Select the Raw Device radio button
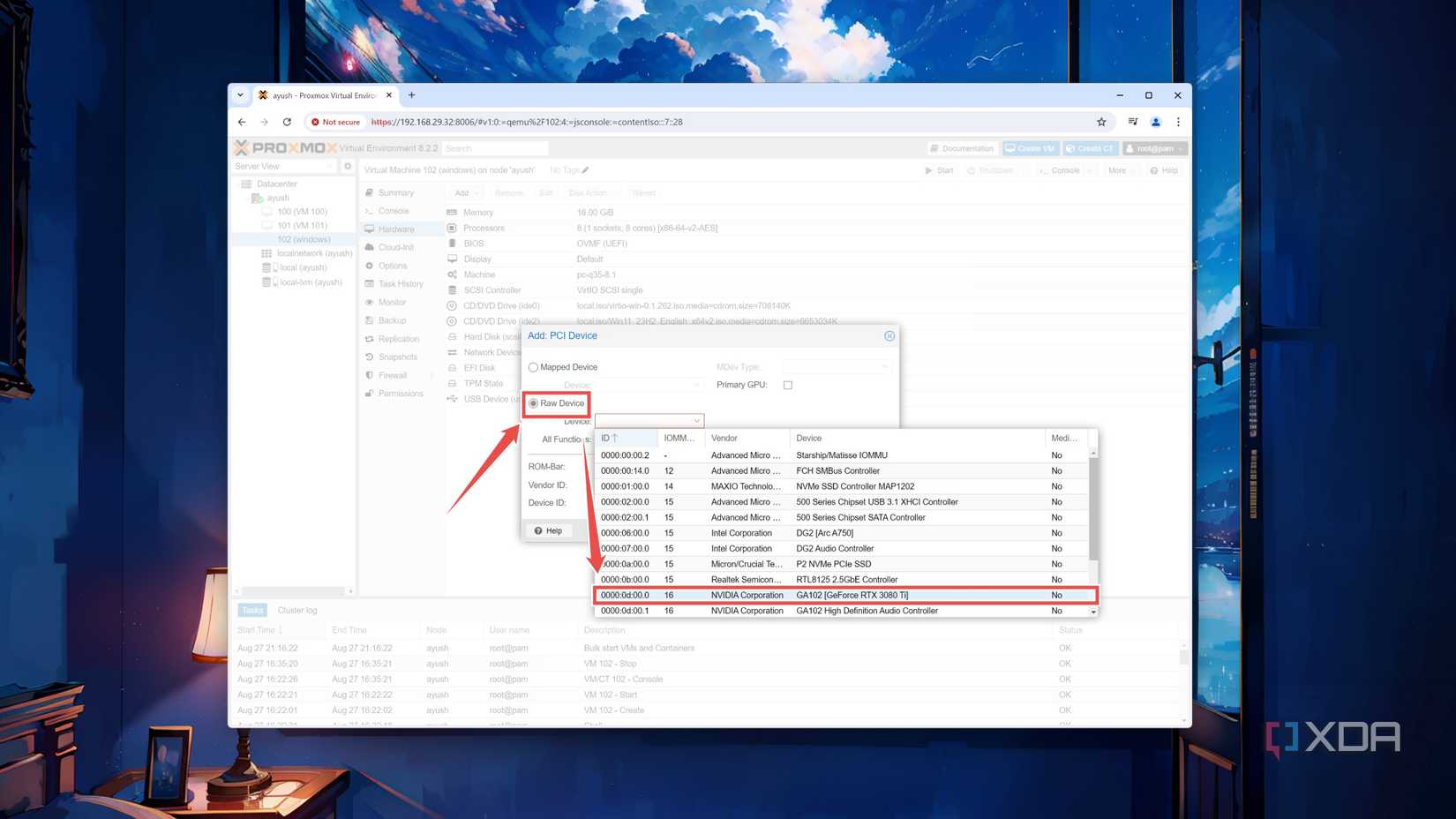The width and height of the screenshot is (1456, 819). 534,403
